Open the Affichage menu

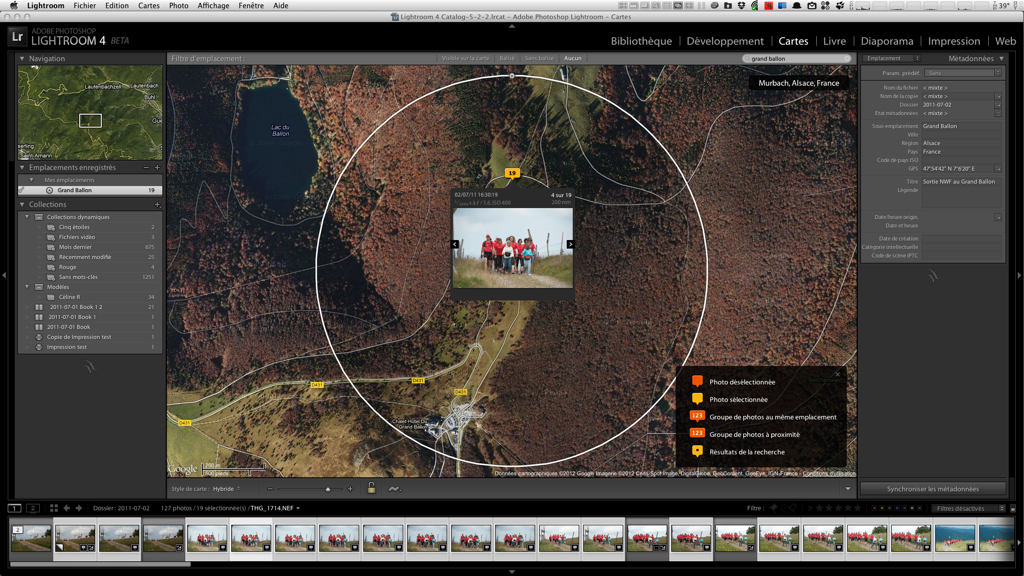click(x=213, y=5)
